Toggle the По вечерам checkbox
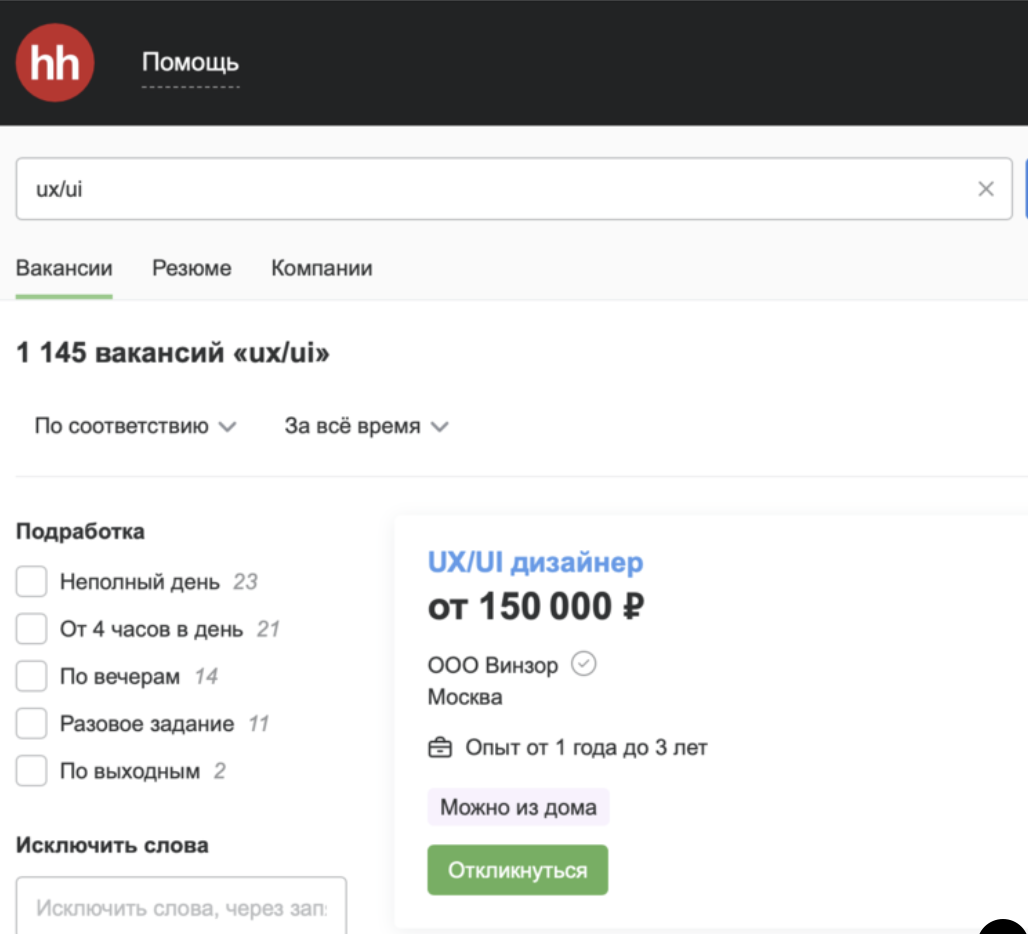Screen dimensions: 1028x934 pos(32,677)
